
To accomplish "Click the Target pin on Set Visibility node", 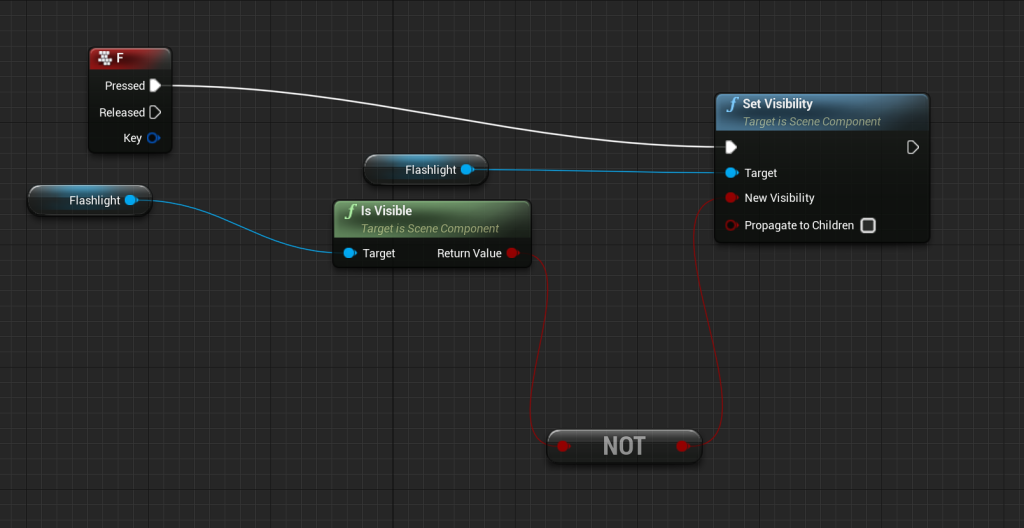I will tap(732, 173).
